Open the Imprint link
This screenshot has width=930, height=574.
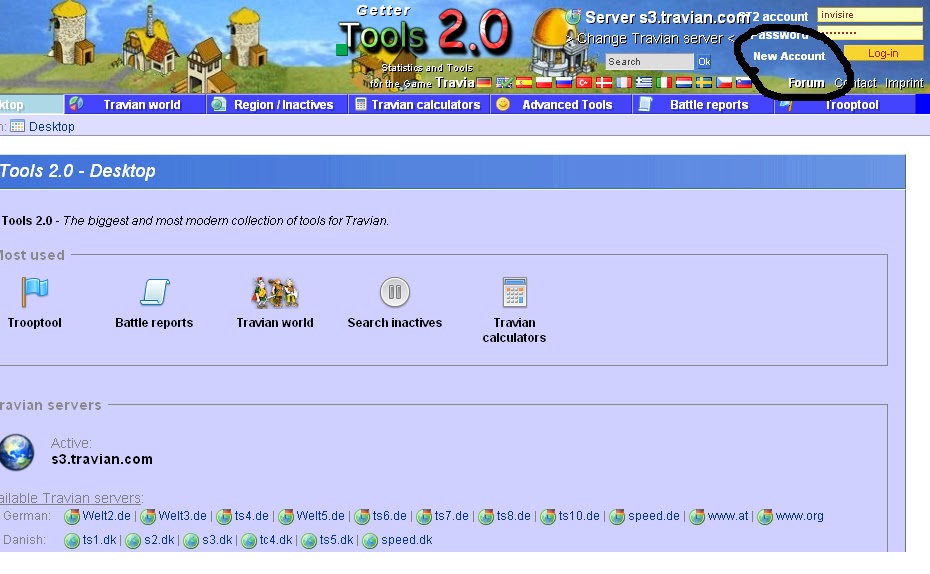tap(904, 83)
